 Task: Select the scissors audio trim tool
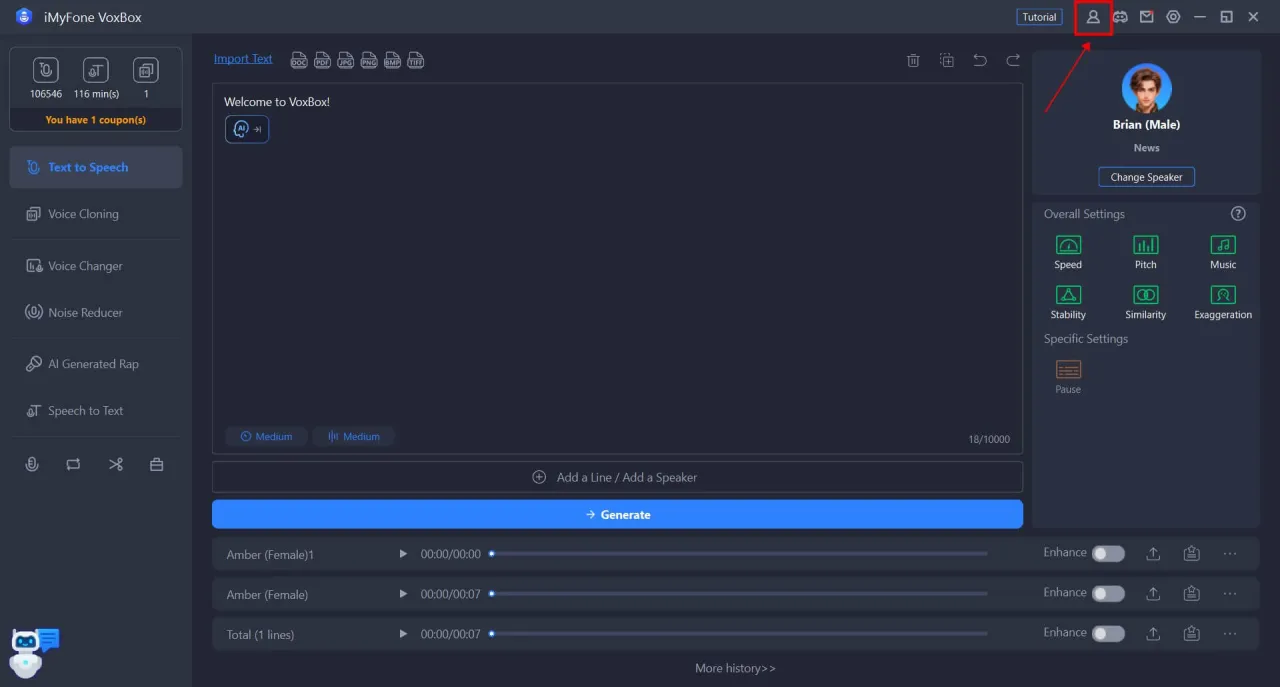pos(115,463)
